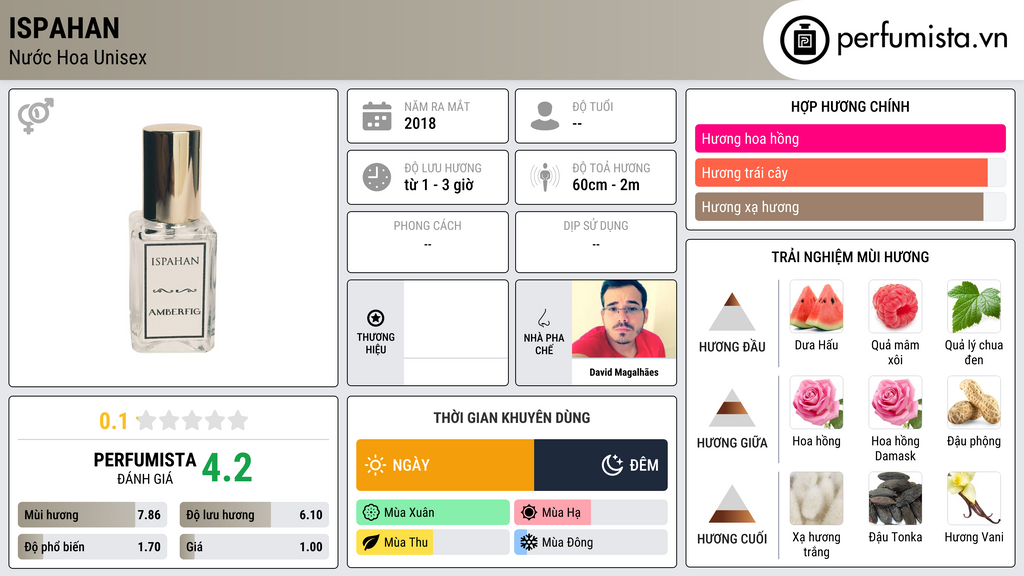Select the Hương Vani vanilla image
1024x576 pixels.
[x=974, y=498]
